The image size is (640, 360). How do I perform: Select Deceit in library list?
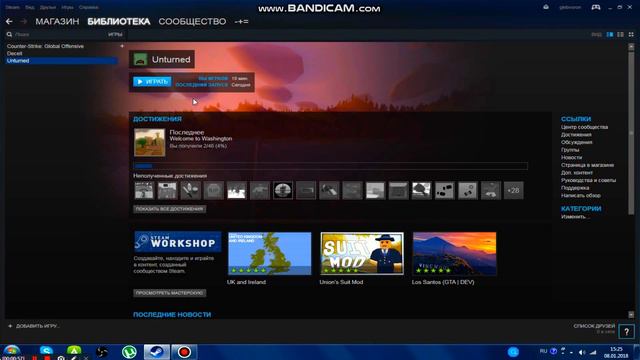(x=15, y=53)
